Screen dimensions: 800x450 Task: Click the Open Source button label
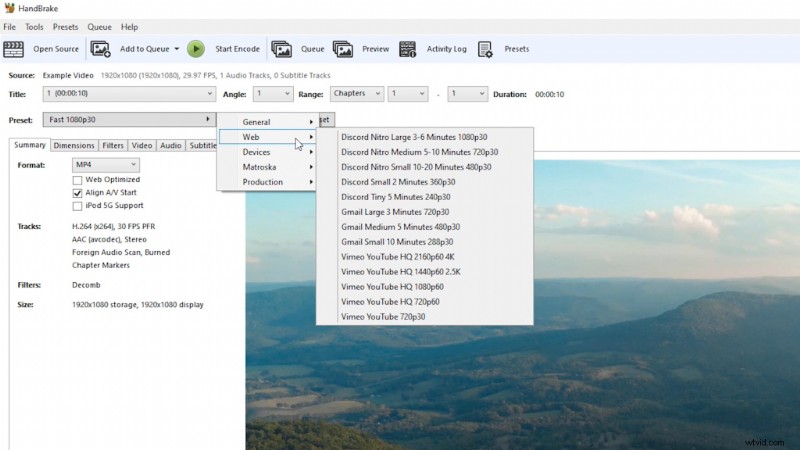pos(56,49)
